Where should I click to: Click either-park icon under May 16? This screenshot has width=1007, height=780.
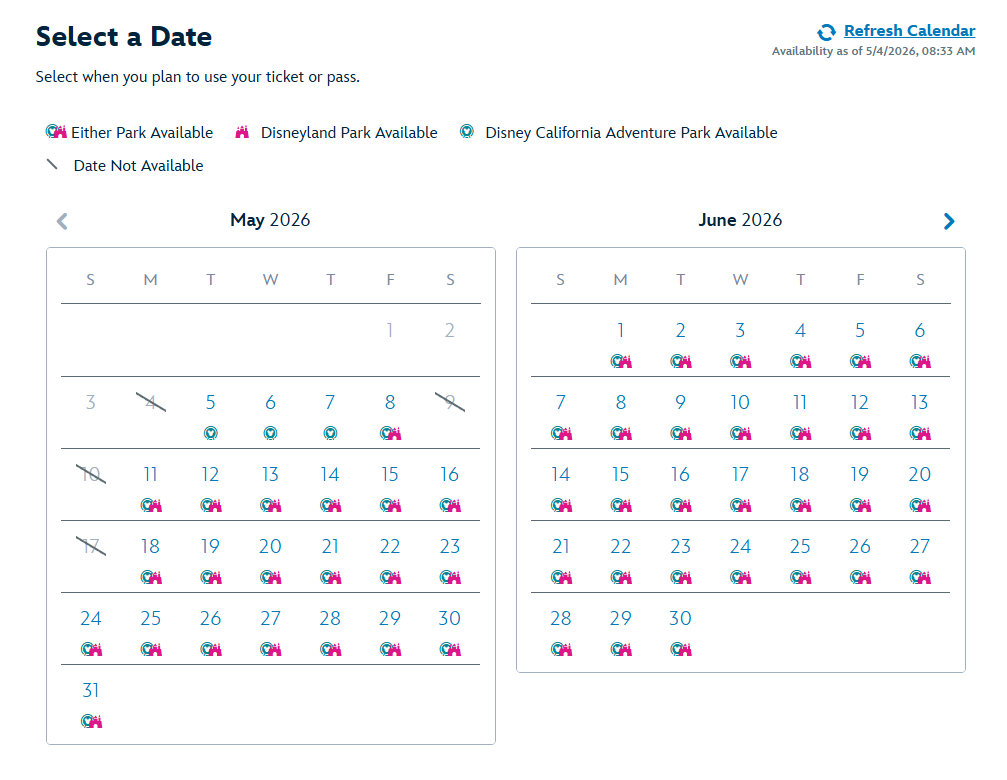click(450, 505)
